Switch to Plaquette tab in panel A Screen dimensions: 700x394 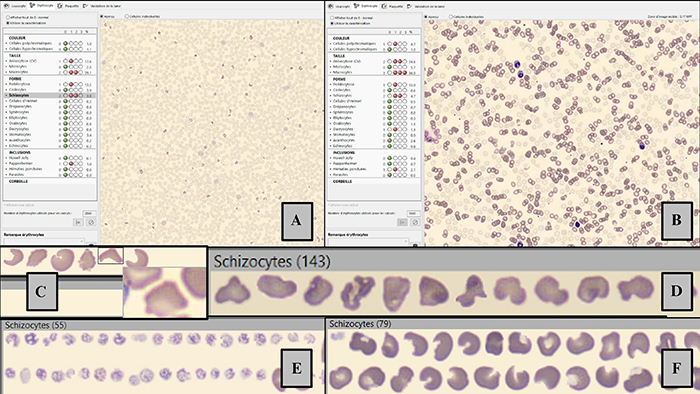(x=68, y=6)
